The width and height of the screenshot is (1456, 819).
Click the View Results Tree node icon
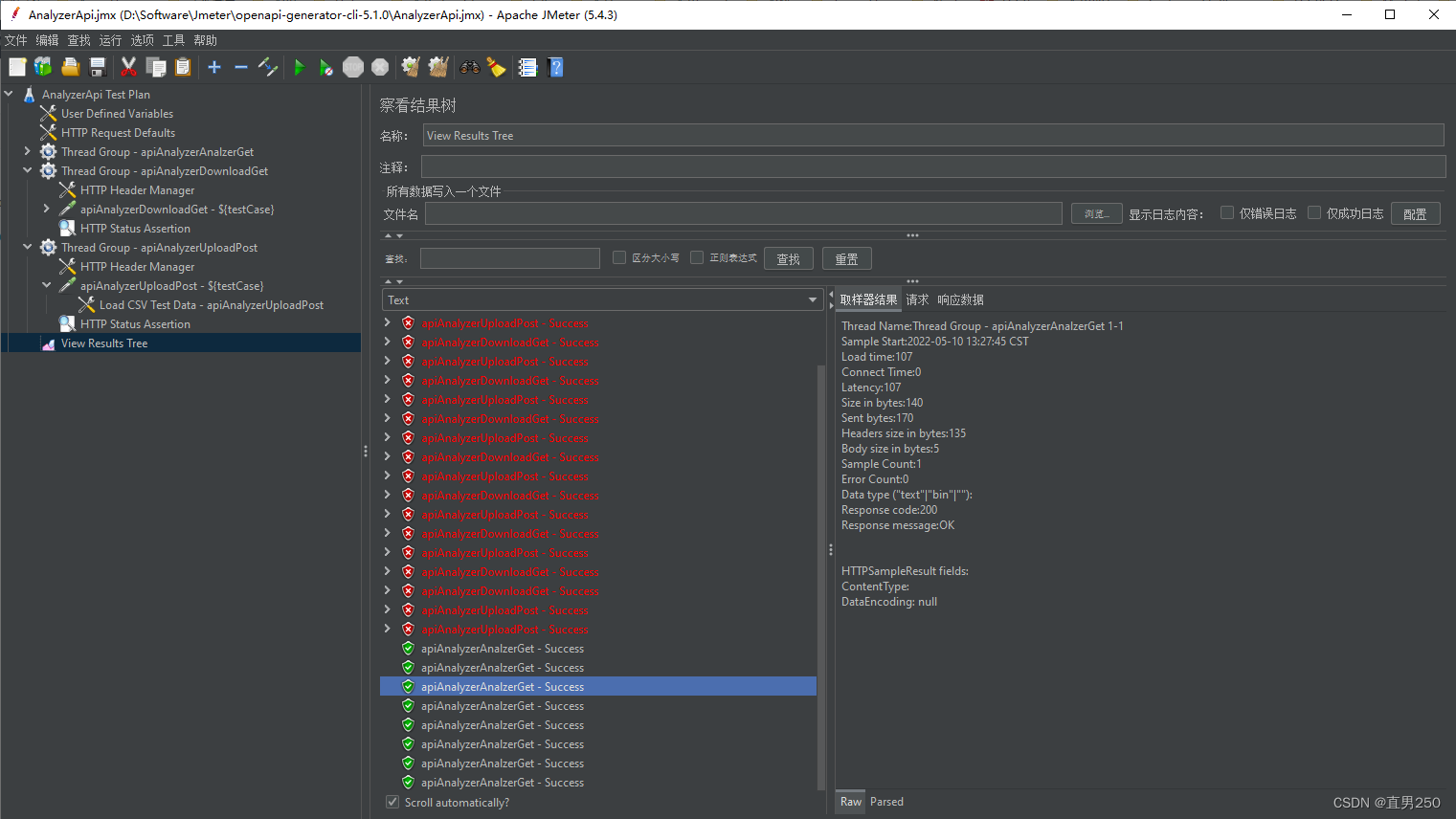coord(48,343)
